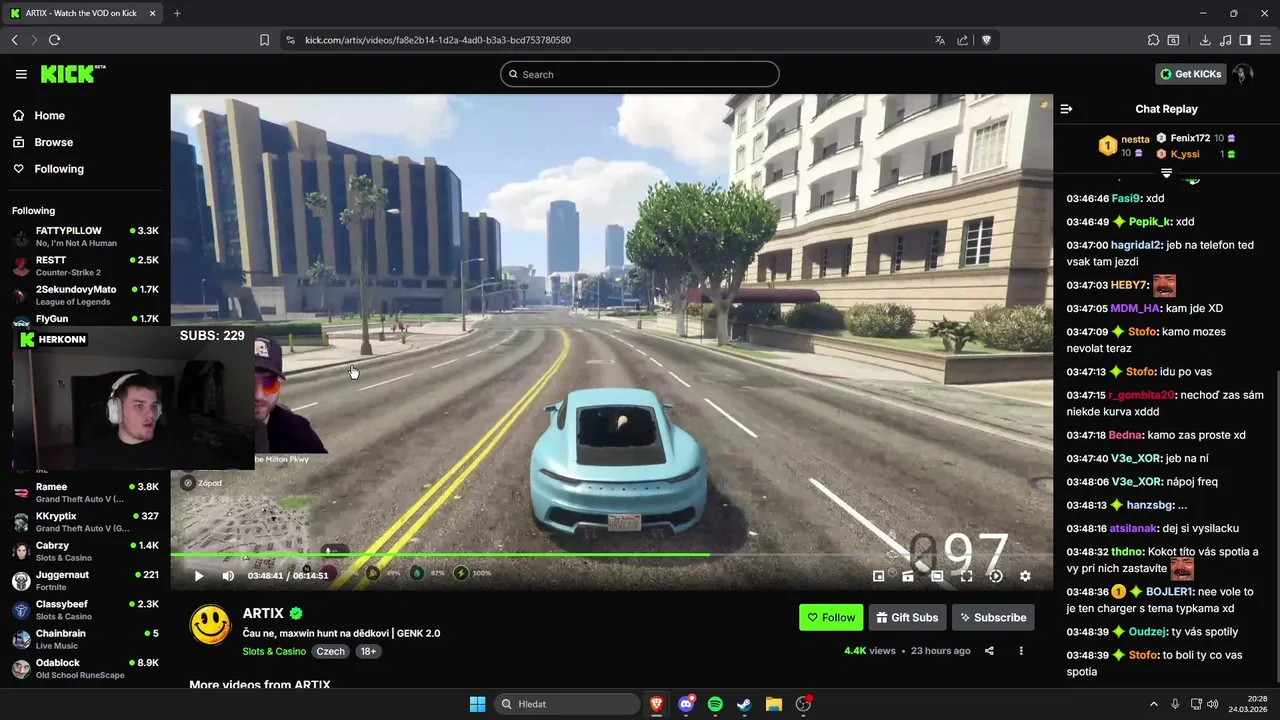Subscribe to ARTIX
1280x720 pixels.
coord(993,617)
